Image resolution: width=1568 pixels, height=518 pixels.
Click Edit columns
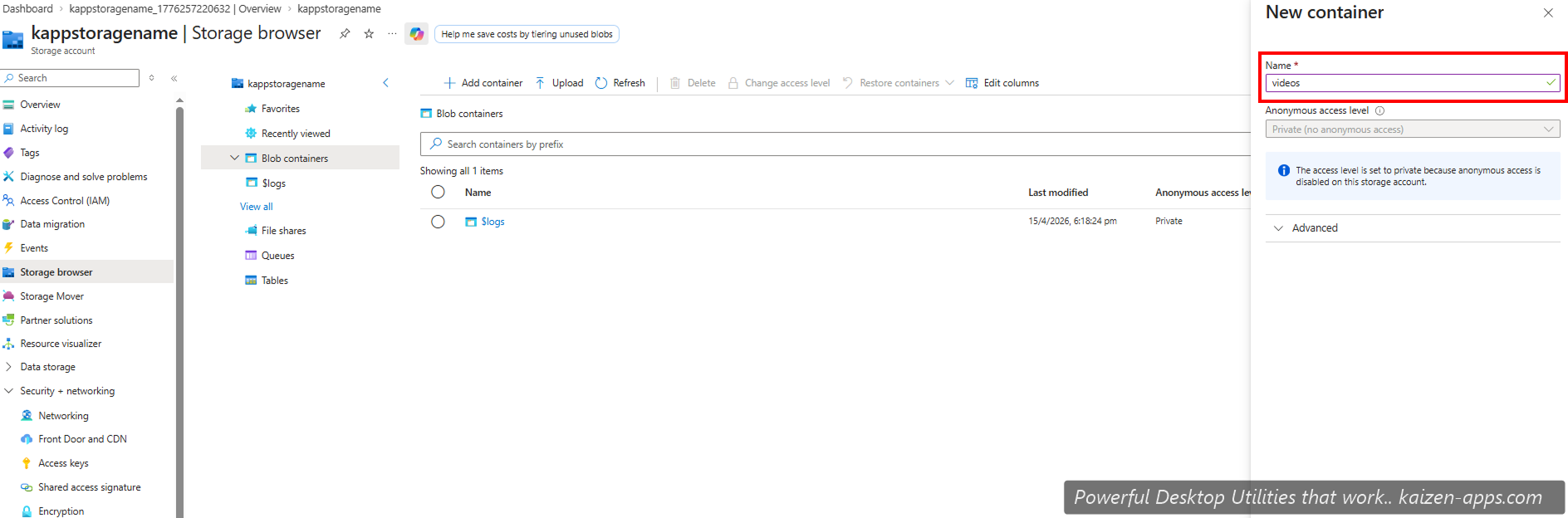(x=1002, y=83)
